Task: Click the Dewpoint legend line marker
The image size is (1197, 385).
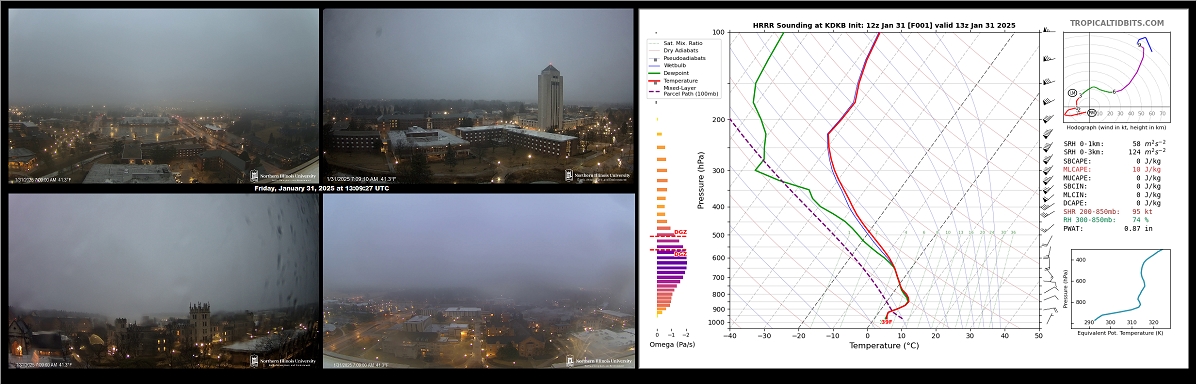Action: click(x=653, y=73)
